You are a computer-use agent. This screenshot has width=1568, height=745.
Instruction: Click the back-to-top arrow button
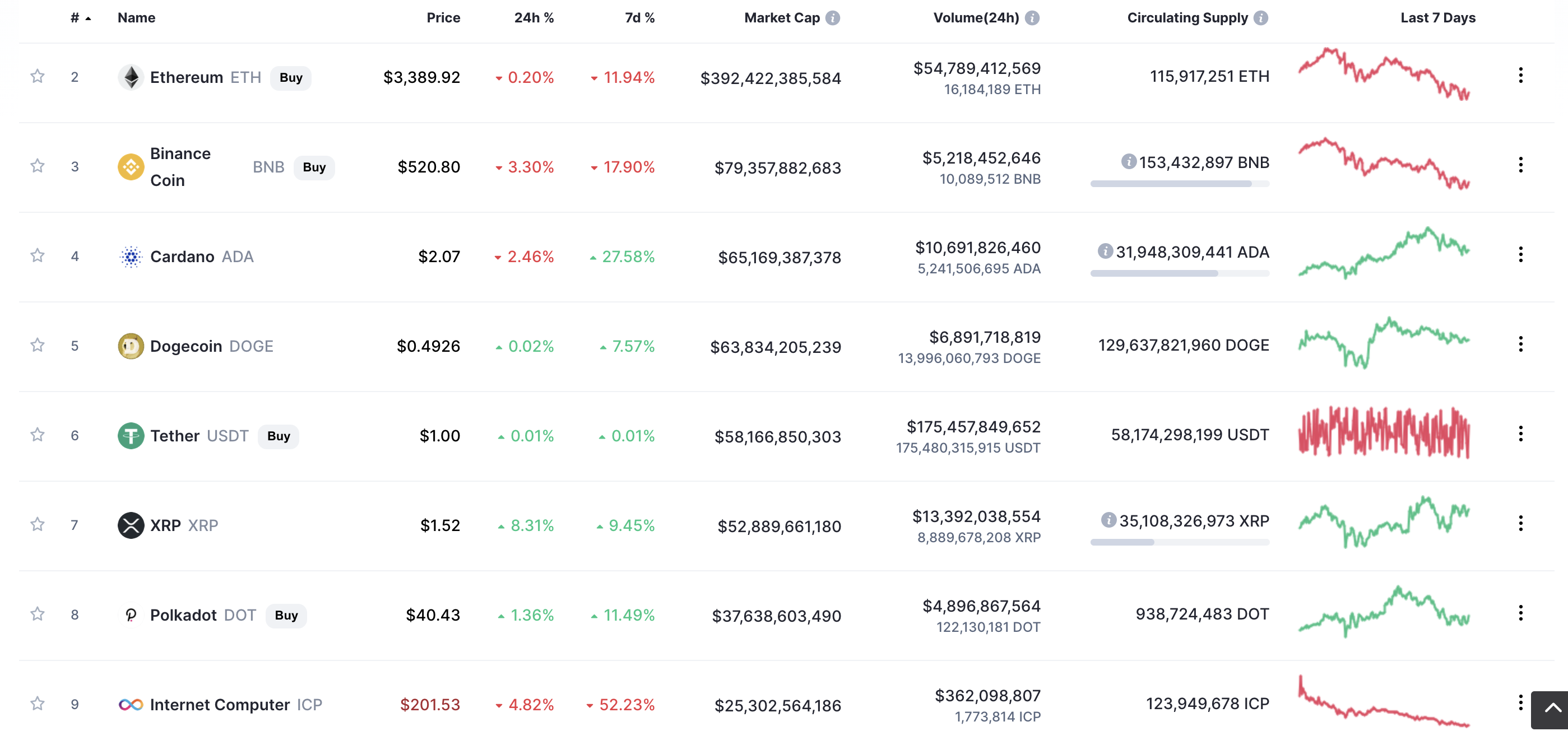coord(1551,709)
